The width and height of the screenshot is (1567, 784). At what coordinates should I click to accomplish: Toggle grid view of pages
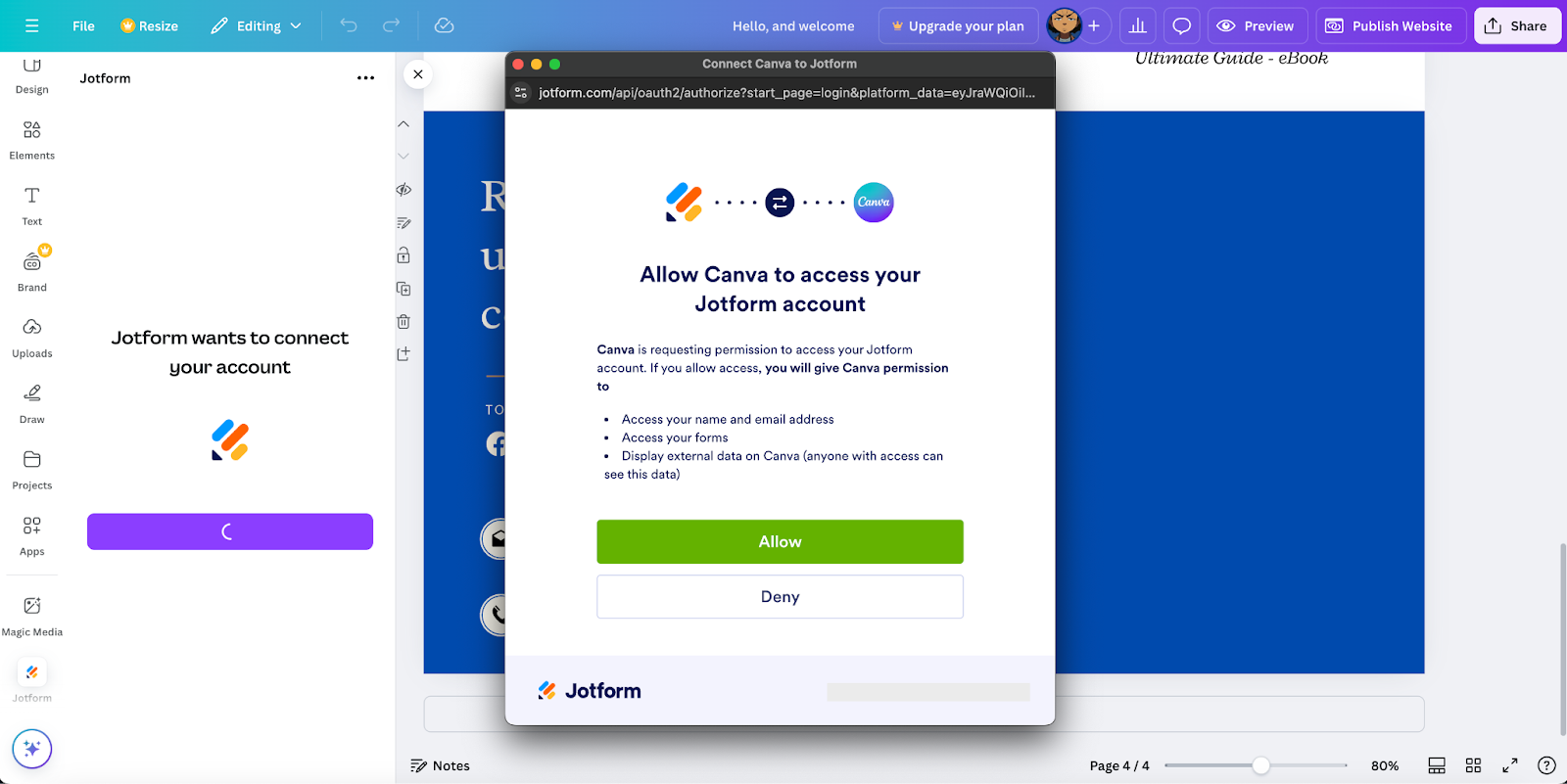1473,765
